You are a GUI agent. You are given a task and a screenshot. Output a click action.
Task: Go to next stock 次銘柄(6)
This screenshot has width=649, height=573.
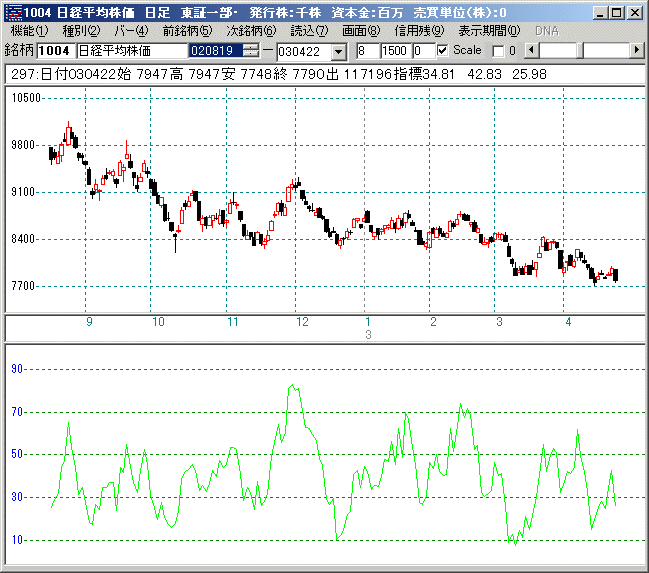[251, 31]
